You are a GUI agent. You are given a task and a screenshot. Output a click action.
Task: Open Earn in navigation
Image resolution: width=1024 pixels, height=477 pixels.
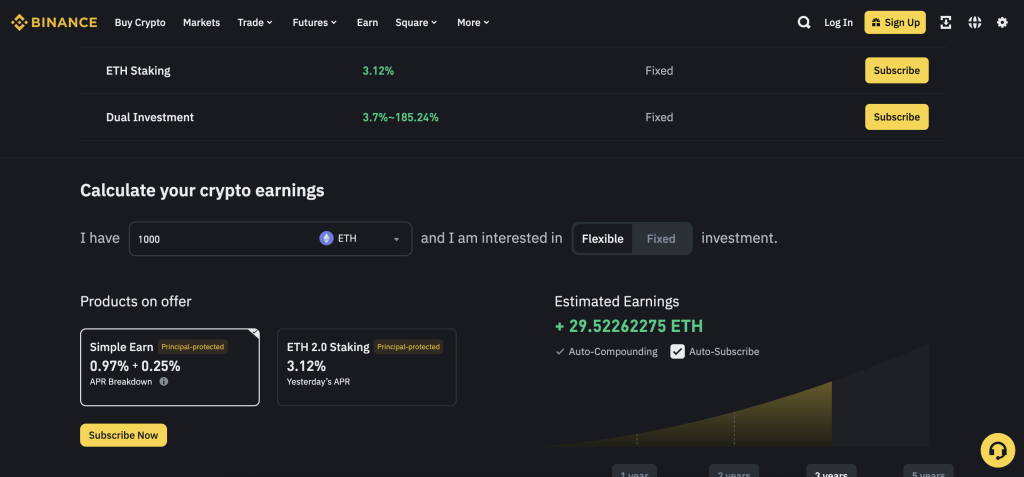tap(367, 22)
